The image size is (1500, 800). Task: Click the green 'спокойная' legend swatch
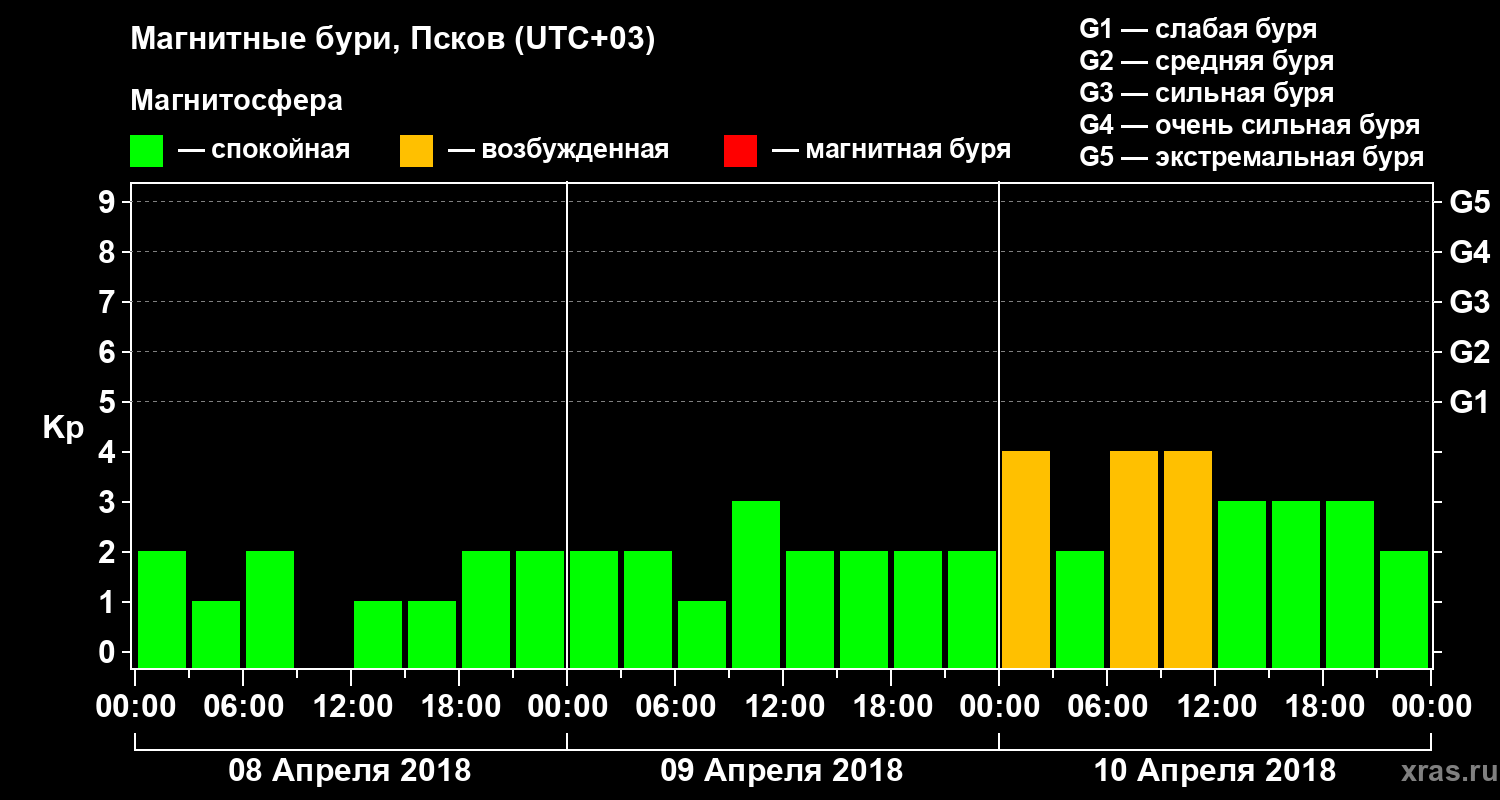click(x=146, y=151)
